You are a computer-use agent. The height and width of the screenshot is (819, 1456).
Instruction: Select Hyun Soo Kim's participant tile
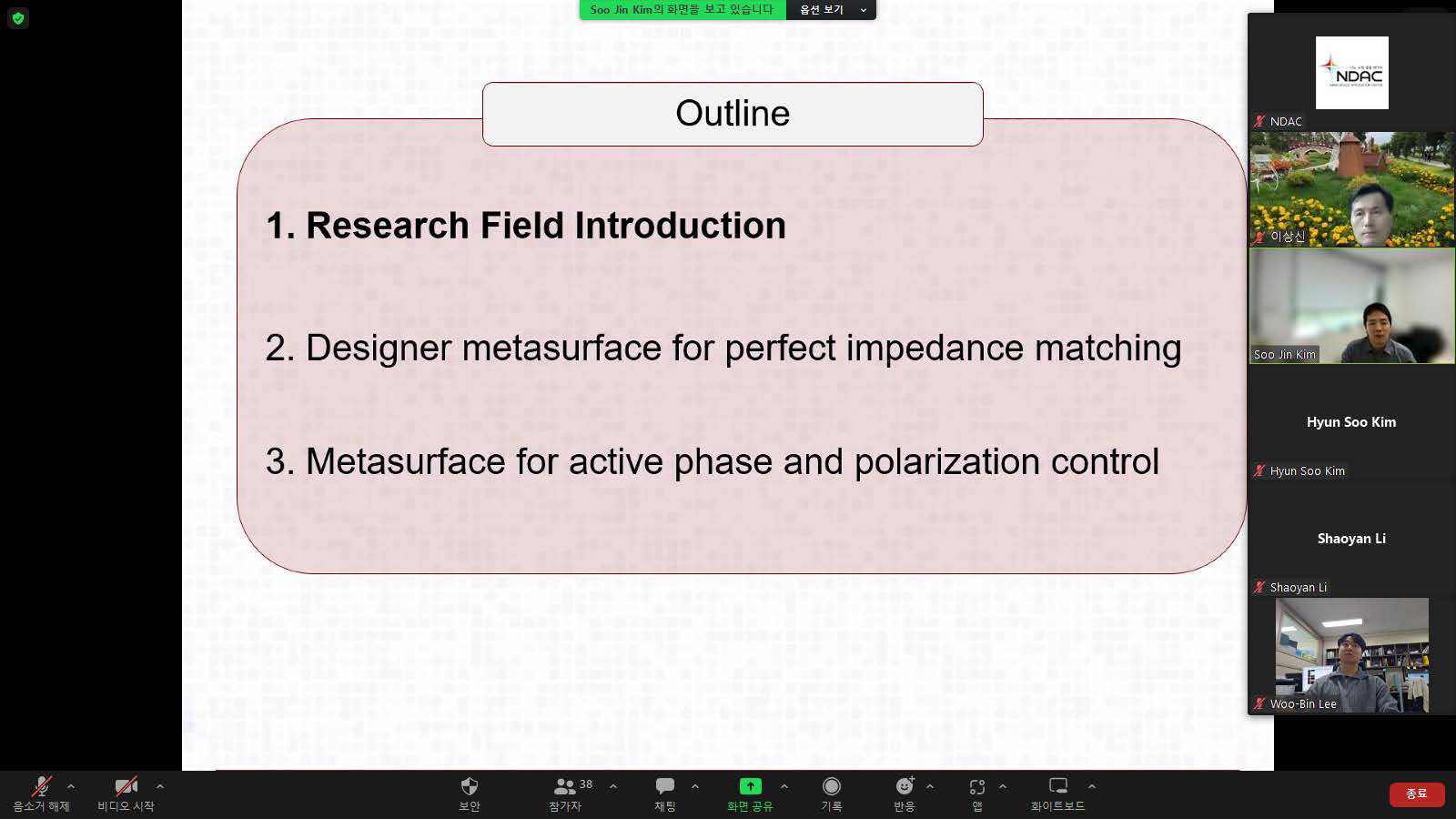(x=1351, y=422)
